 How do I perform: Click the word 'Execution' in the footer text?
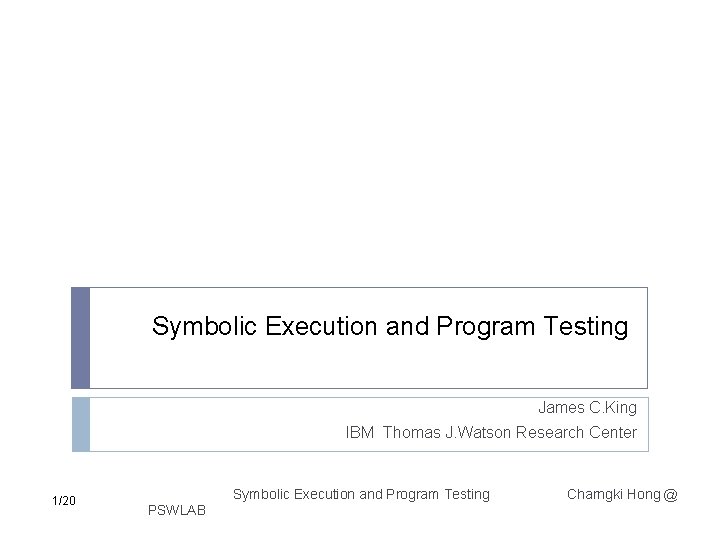point(324,494)
